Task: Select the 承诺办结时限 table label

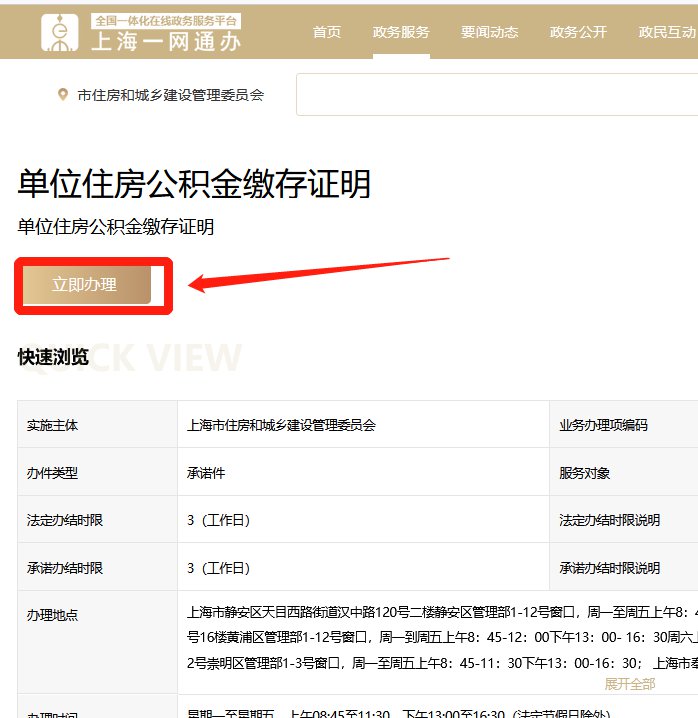Action: [65, 568]
